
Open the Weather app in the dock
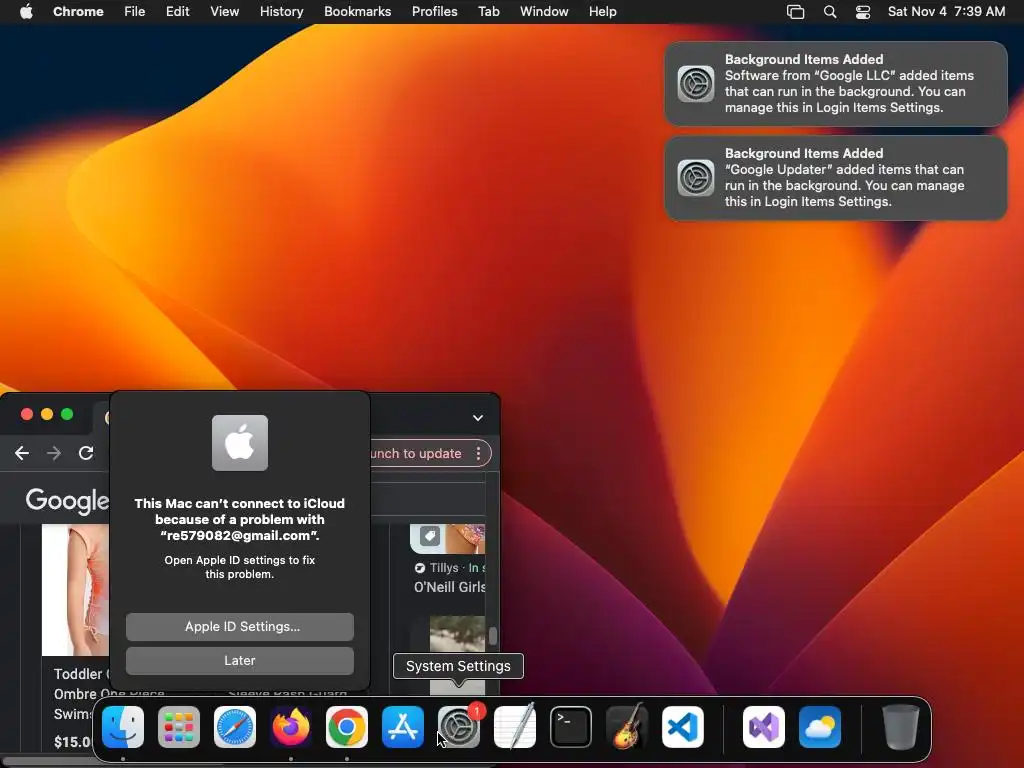pos(820,727)
